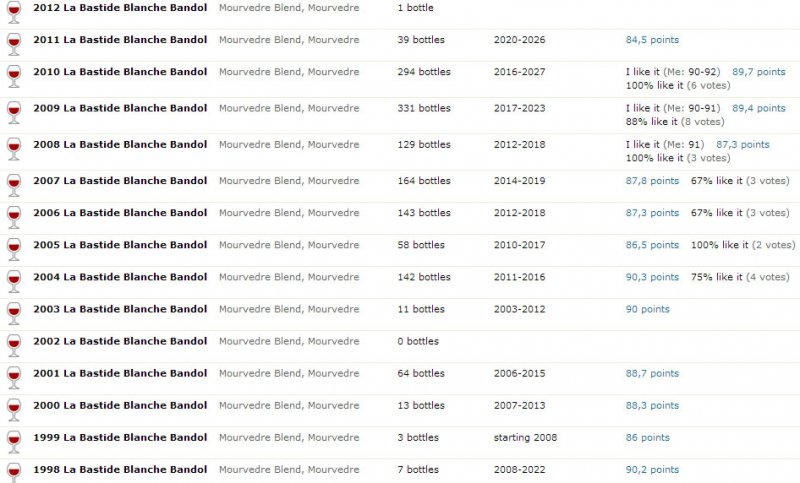Open 2012 La Bastide Blanche Bandol entry
The image size is (800, 483).
coord(120,8)
